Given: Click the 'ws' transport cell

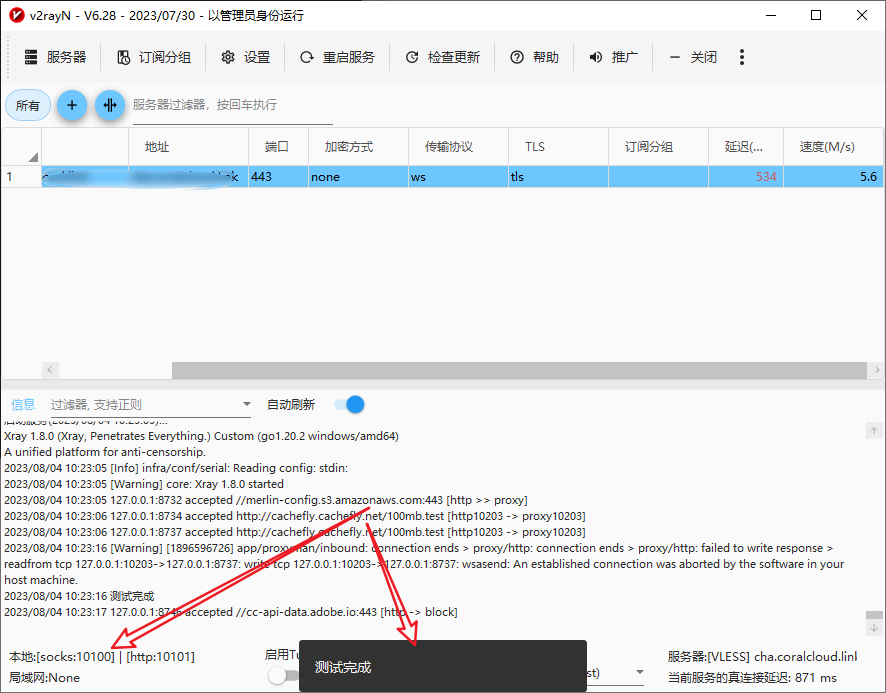Looking at the screenshot, I should [x=458, y=177].
